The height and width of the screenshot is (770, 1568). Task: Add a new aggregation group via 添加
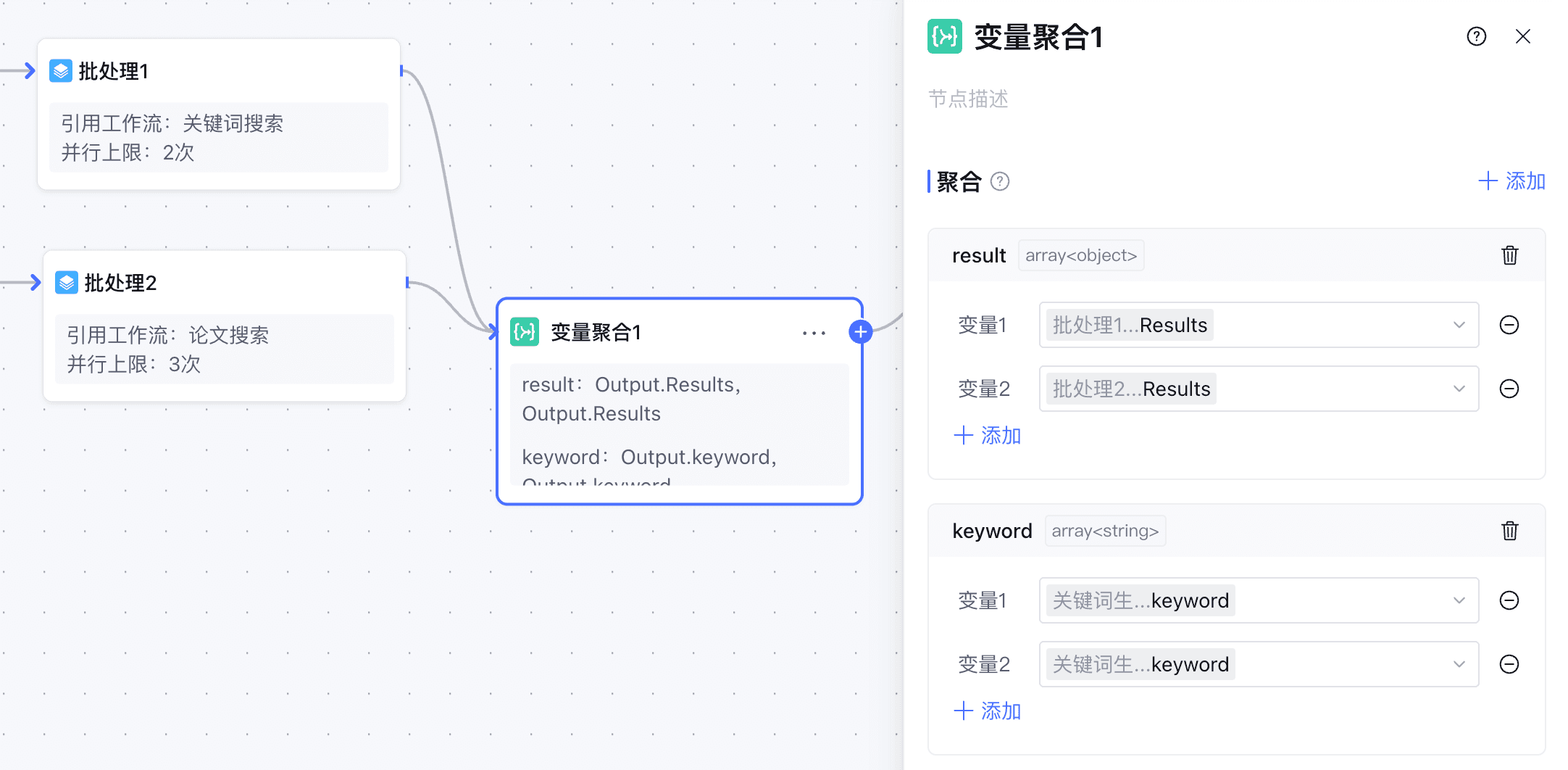pyautogui.click(x=1511, y=181)
